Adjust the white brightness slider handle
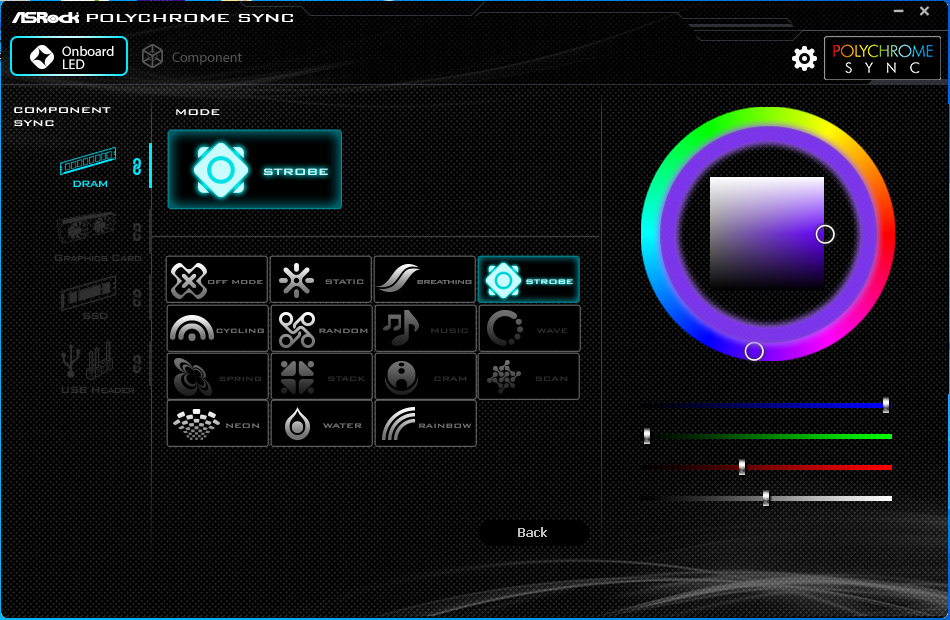Screen dimensions: 950x620 click(766, 498)
